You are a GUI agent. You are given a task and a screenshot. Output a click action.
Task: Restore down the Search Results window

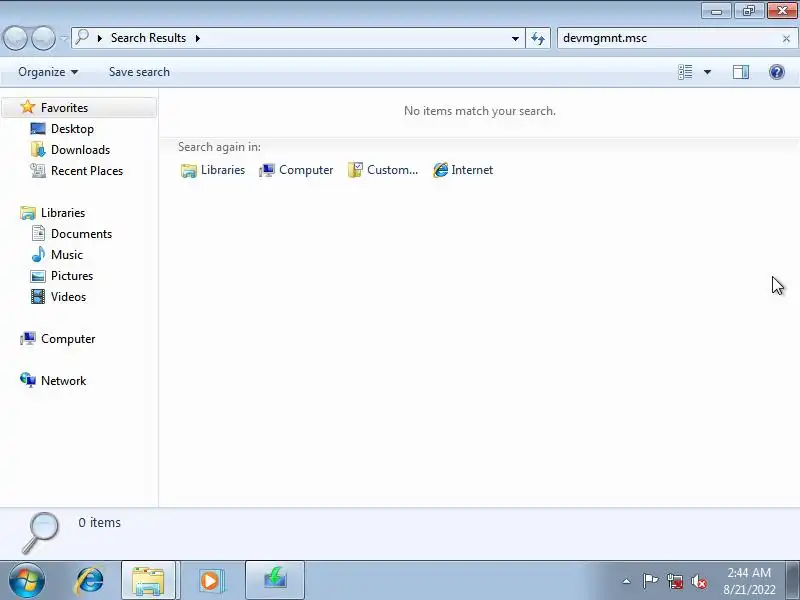(x=748, y=11)
